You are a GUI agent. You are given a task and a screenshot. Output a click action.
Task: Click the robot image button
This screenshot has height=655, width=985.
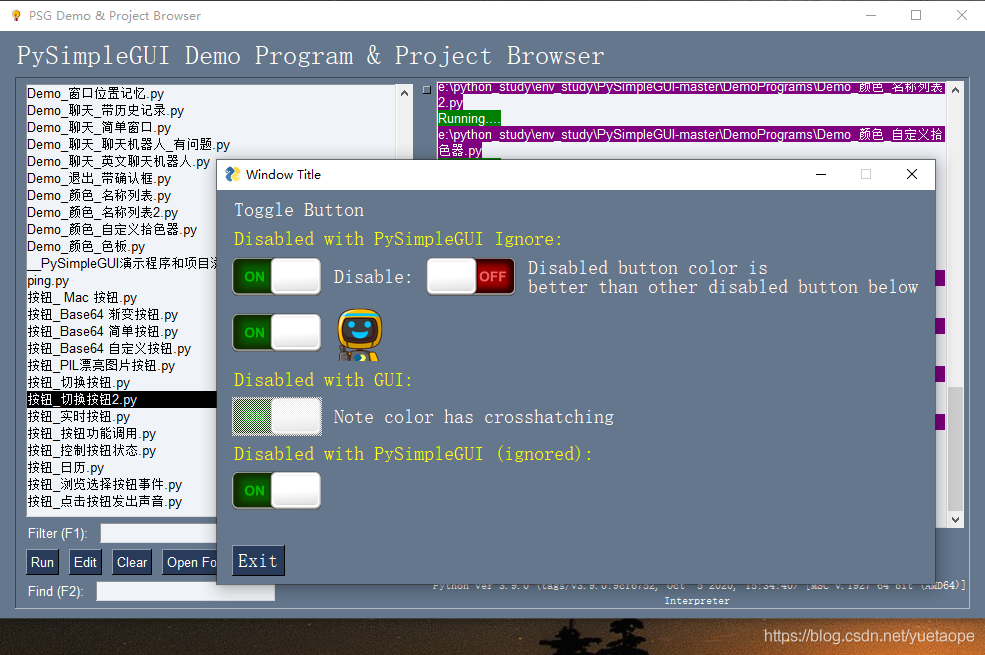(360, 335)
